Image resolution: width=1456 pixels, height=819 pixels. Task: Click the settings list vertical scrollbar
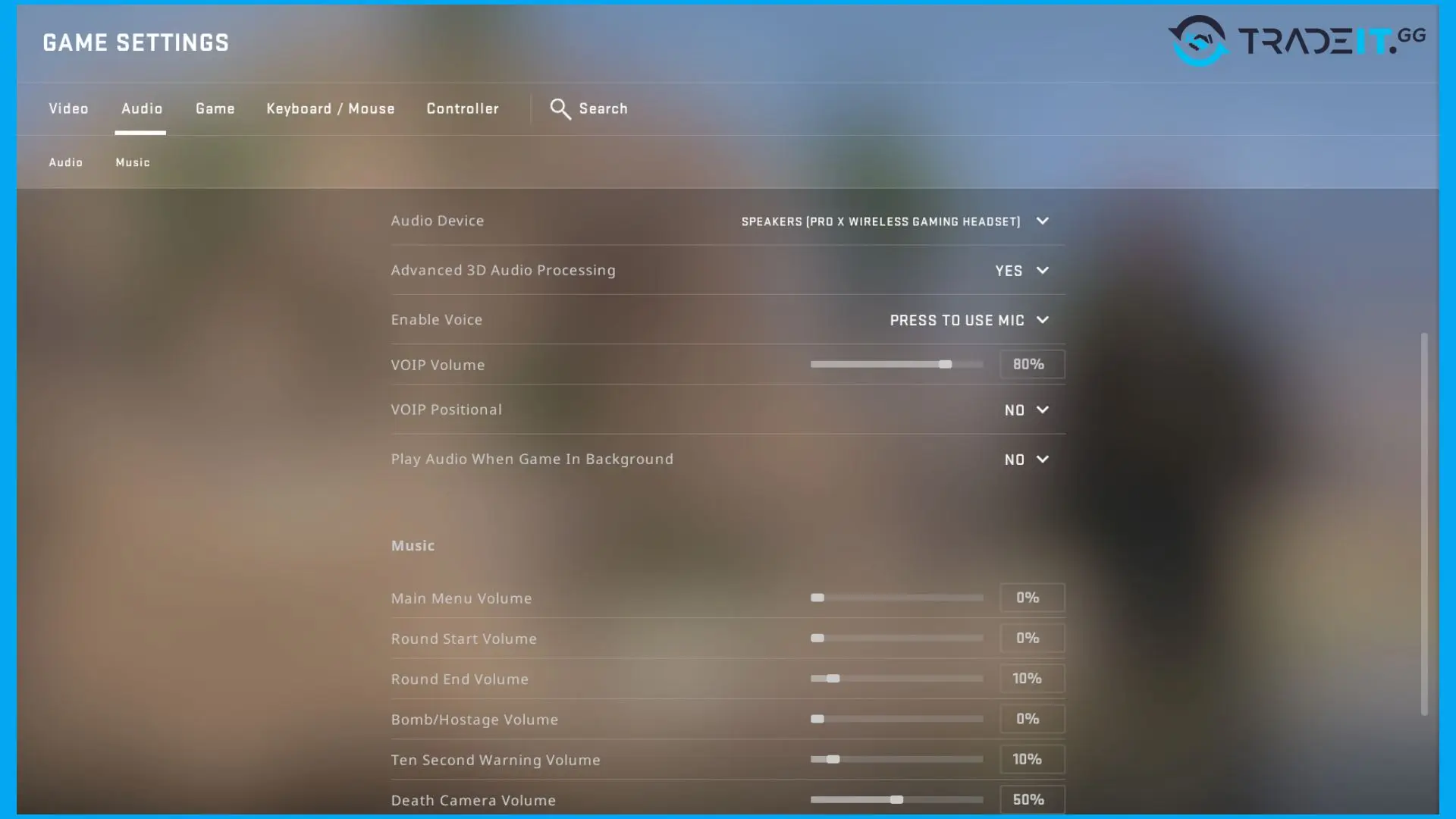[x=1424, y=523]
